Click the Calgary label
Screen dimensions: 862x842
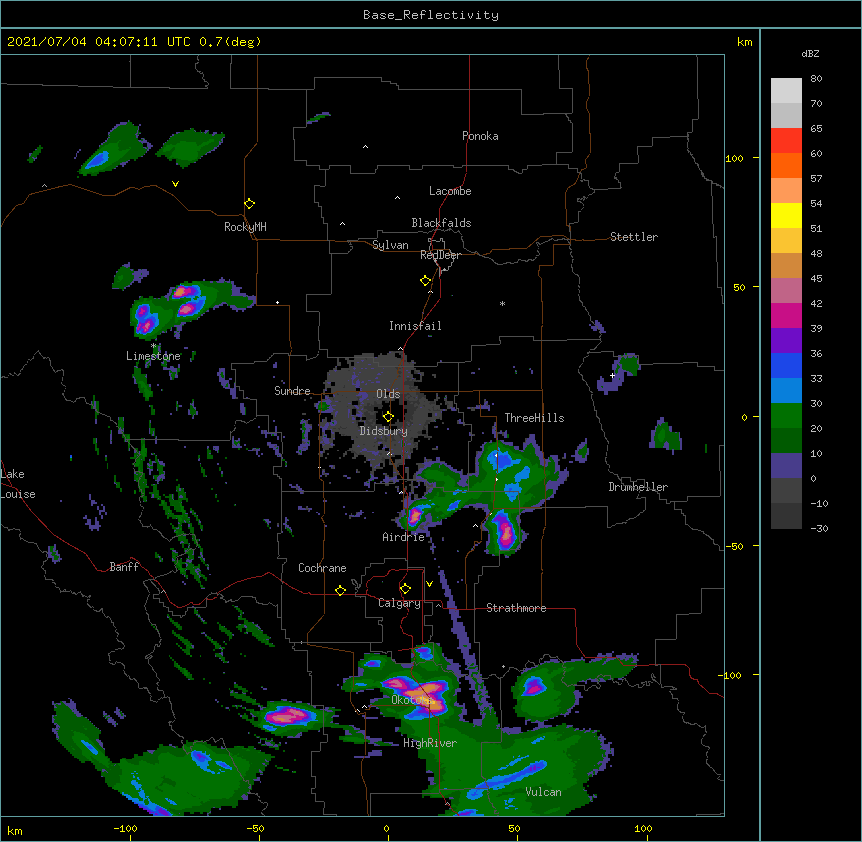[399, 603]
